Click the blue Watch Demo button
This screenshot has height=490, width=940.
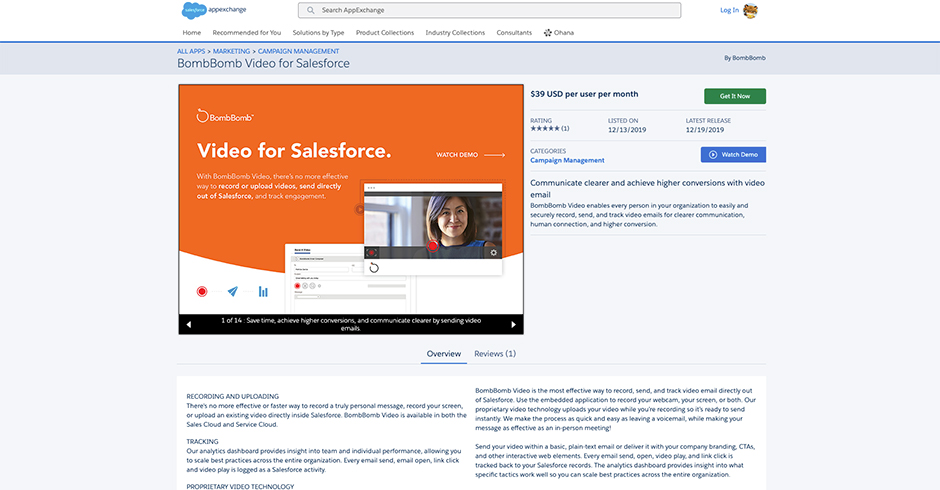tap(733, 155)
